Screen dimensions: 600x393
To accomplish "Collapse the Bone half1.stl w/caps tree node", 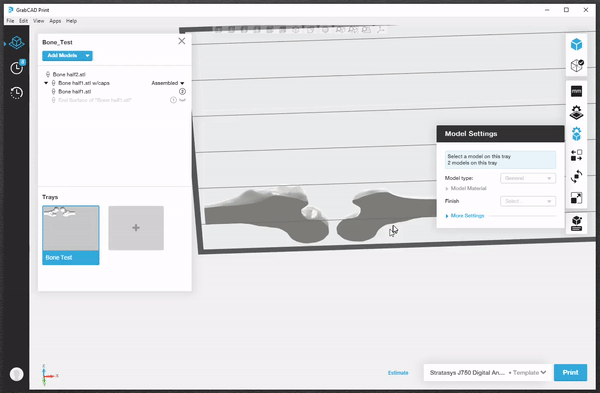I will [46, 83].
